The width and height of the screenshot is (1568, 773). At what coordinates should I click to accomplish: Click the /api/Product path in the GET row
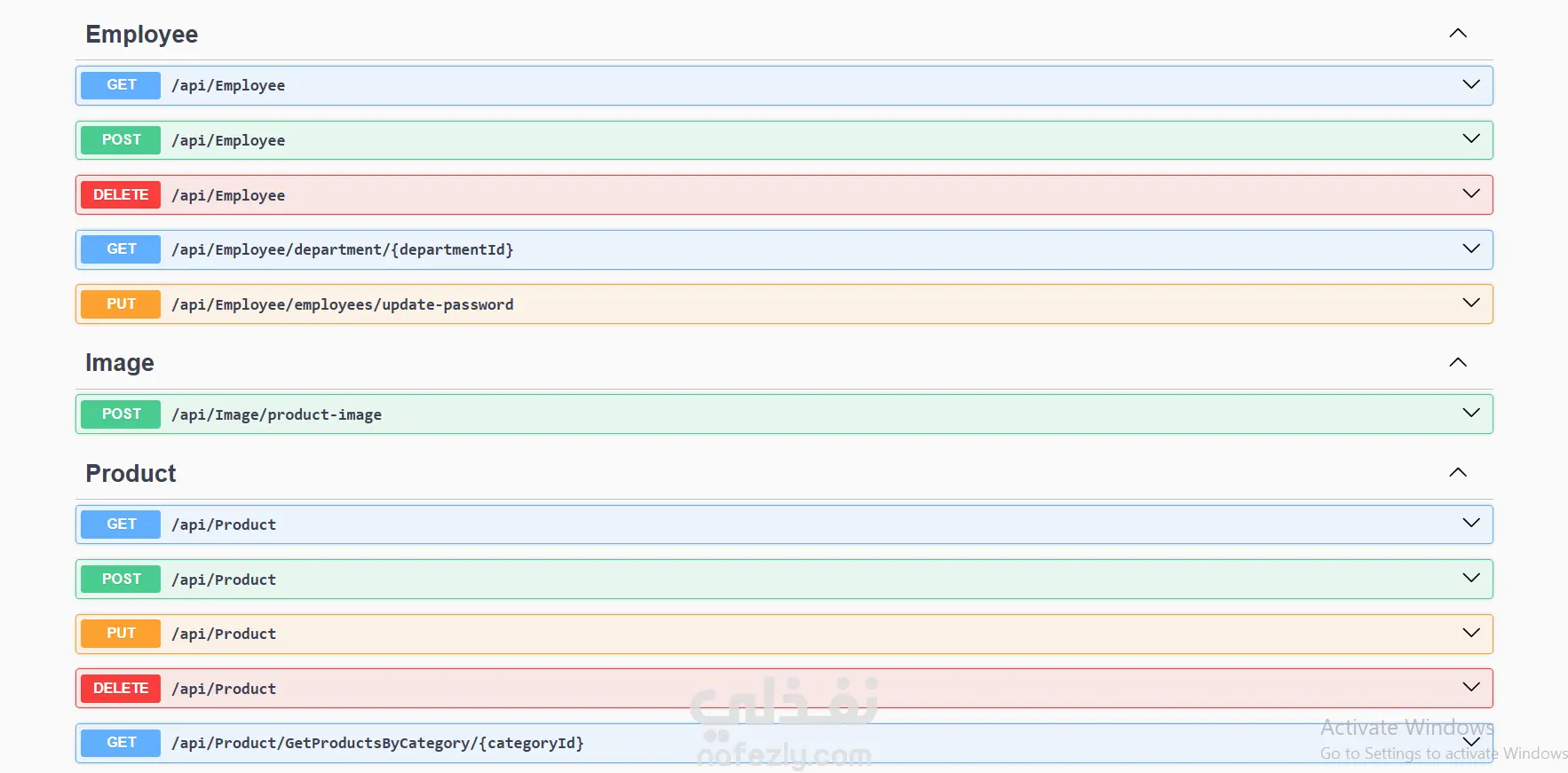click(224, 525)
